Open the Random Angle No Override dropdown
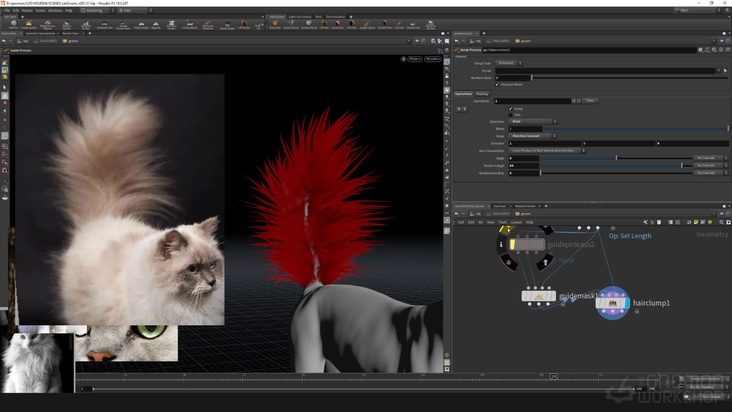 tap(710, 165)
